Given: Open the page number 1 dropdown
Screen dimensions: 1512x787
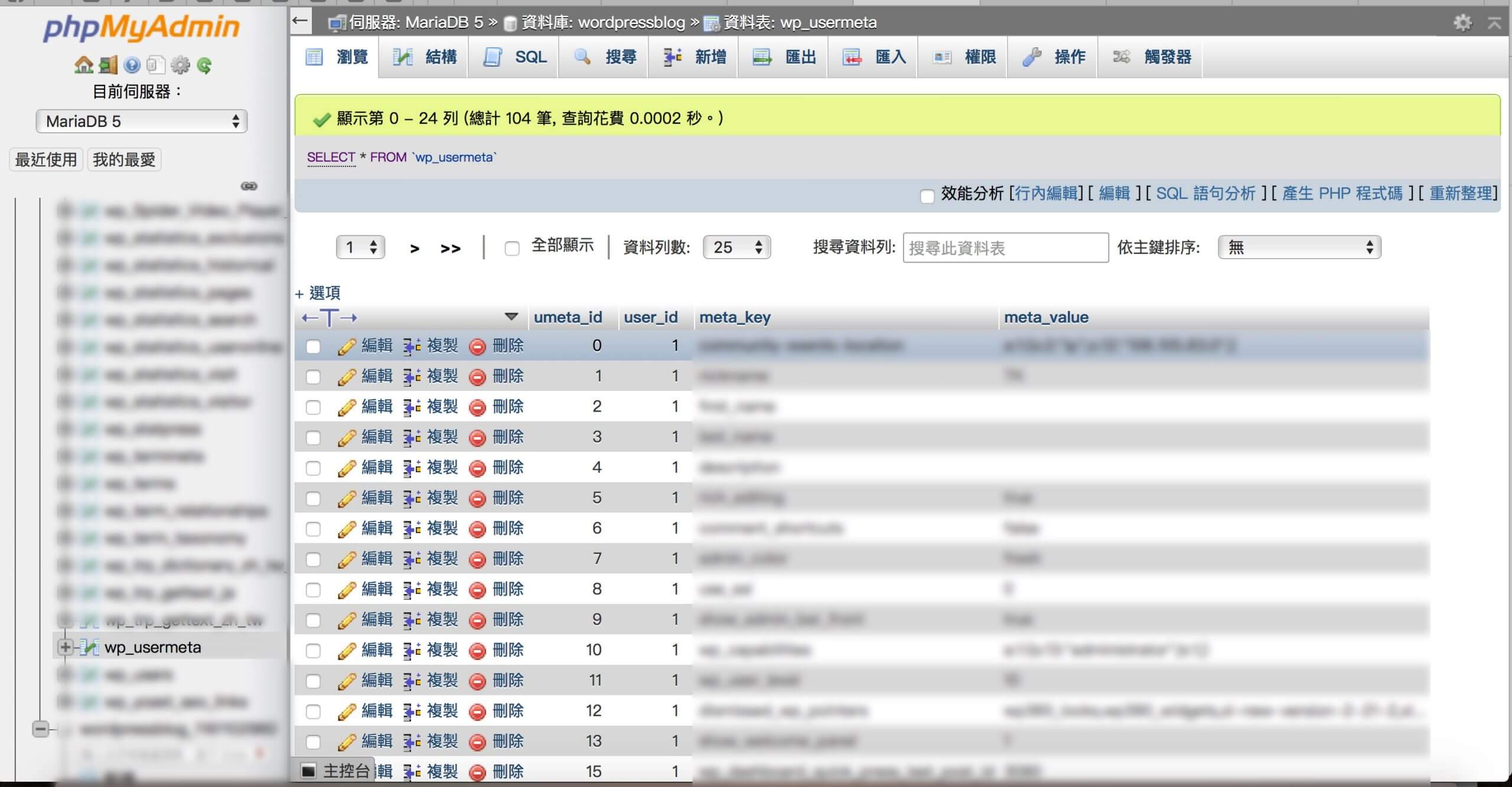Looking at the screenshot, I should point(360,247).
